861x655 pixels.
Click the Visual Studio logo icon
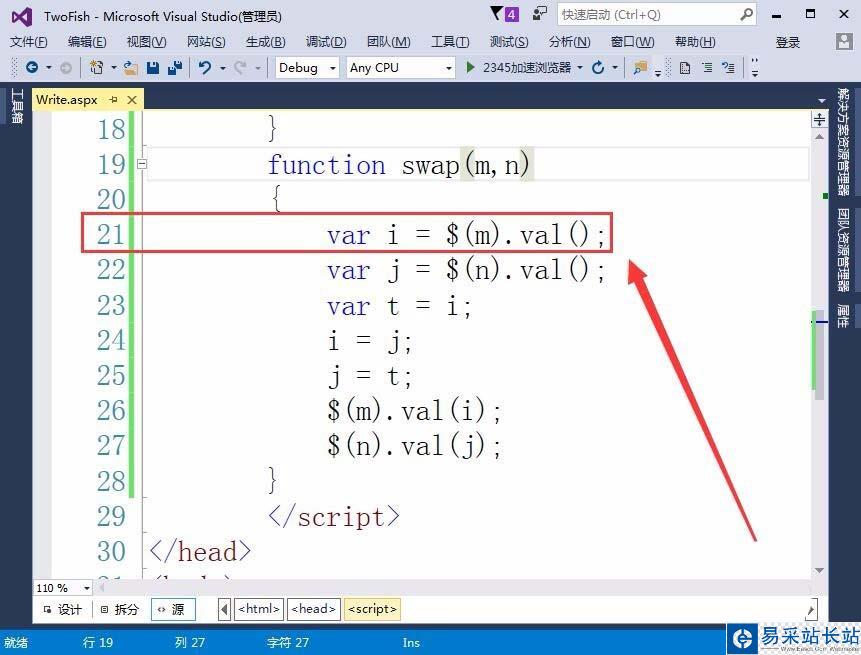(22, 16)
